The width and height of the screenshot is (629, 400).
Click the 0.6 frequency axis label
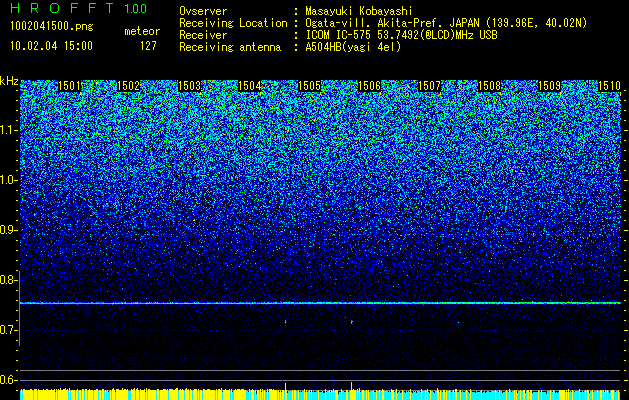click(x=9, y=380)
